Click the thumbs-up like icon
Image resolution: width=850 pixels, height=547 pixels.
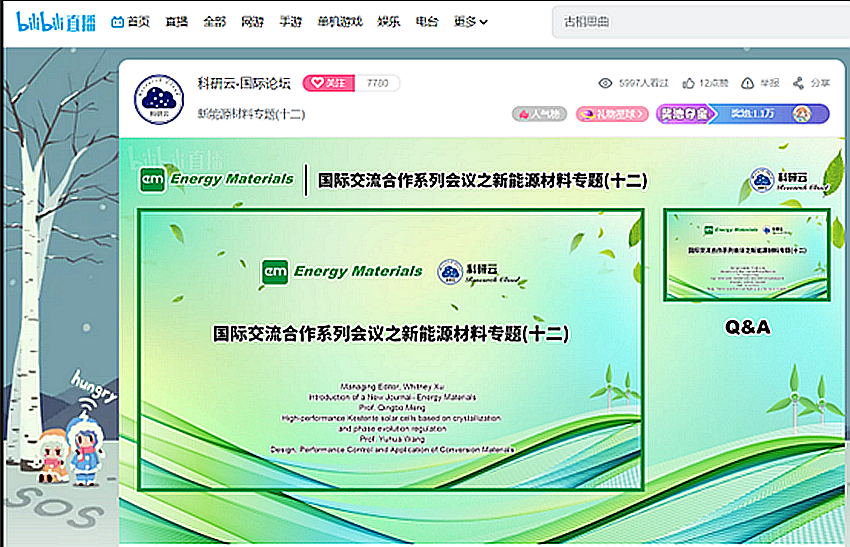pyautogui.click(x=688, y=83)
